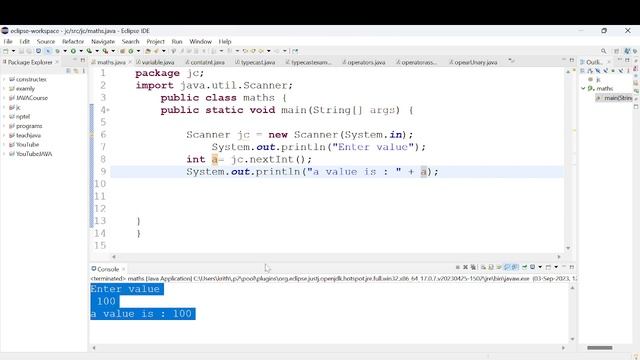Minimize the Console view panel
The image size is (640, 360).
pos(564,267)
